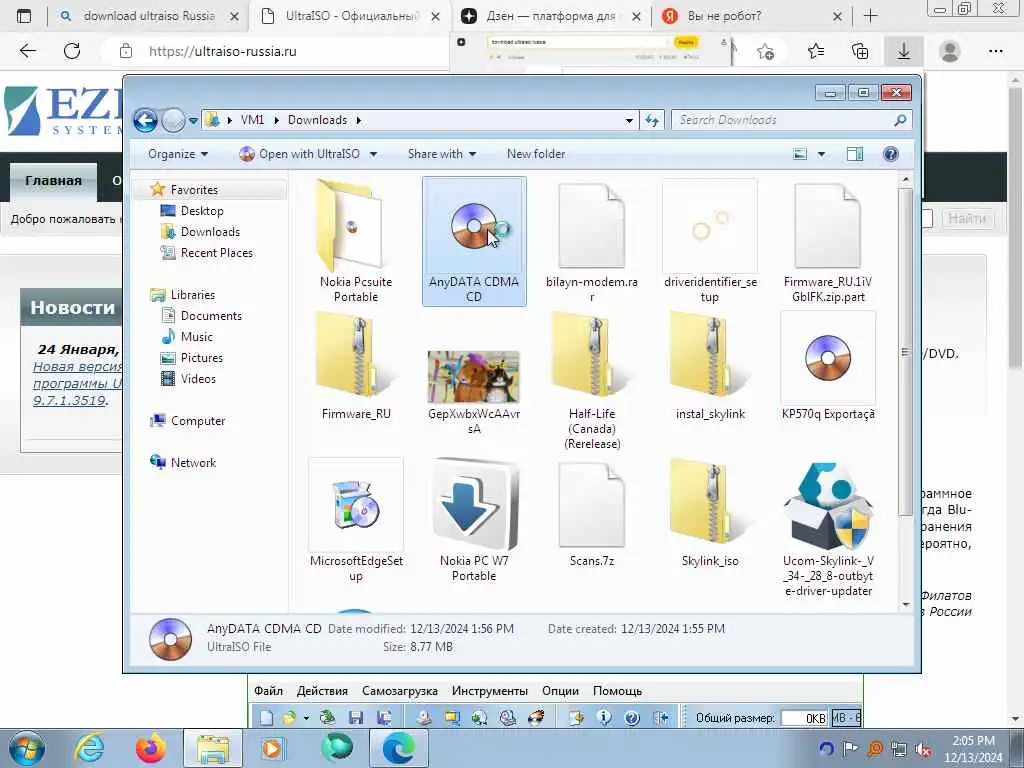Open the Organize menu
Image resolution: width=1024 pixels, height=768 pixels.
point(178,154)
